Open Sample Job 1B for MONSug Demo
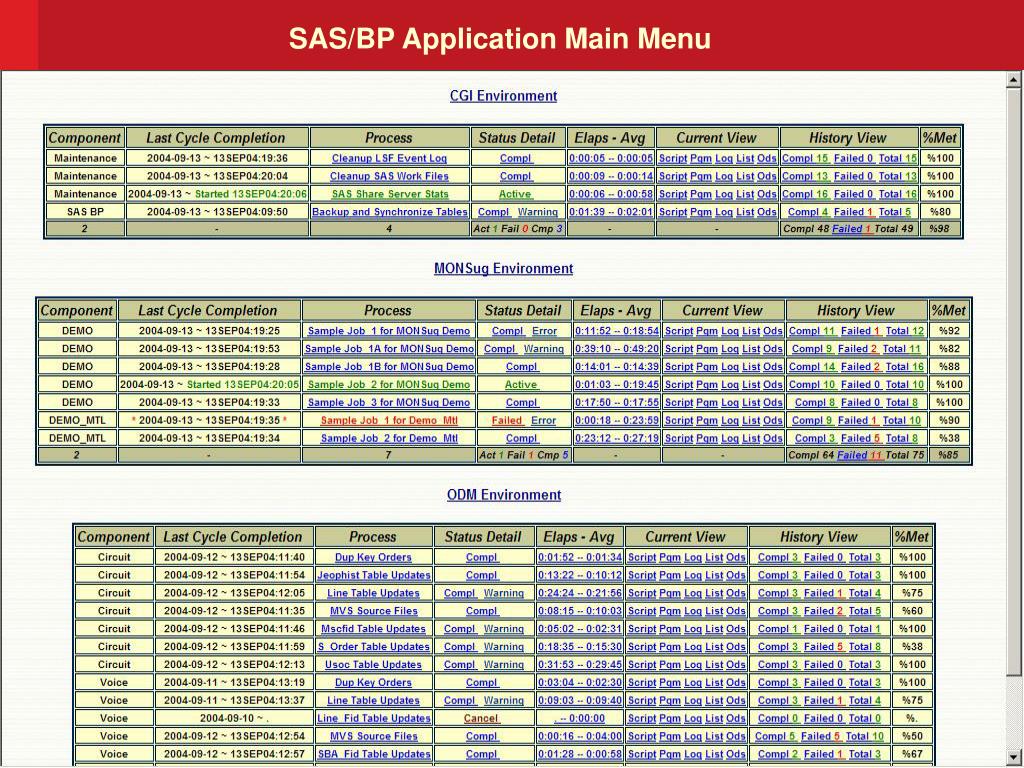 tap(389, 366)
